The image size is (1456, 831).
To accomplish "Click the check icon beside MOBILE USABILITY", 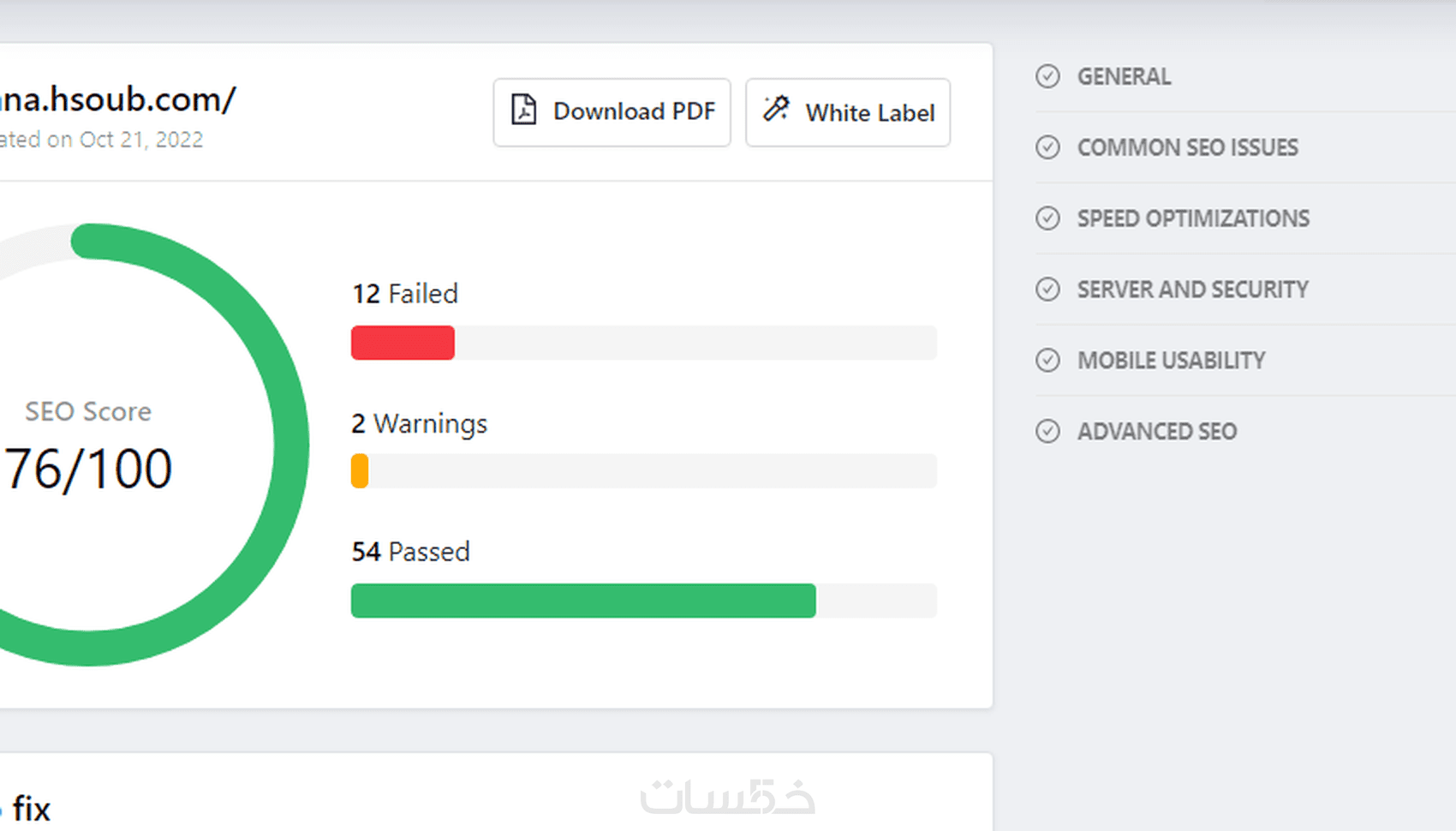I will [x=1047, y=360].
